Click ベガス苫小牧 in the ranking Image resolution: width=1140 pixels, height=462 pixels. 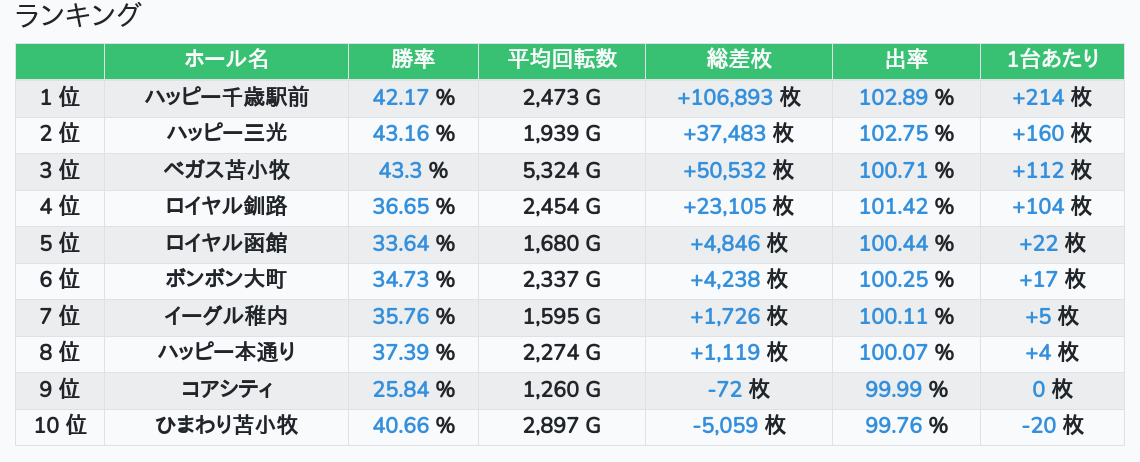[226, 170]
